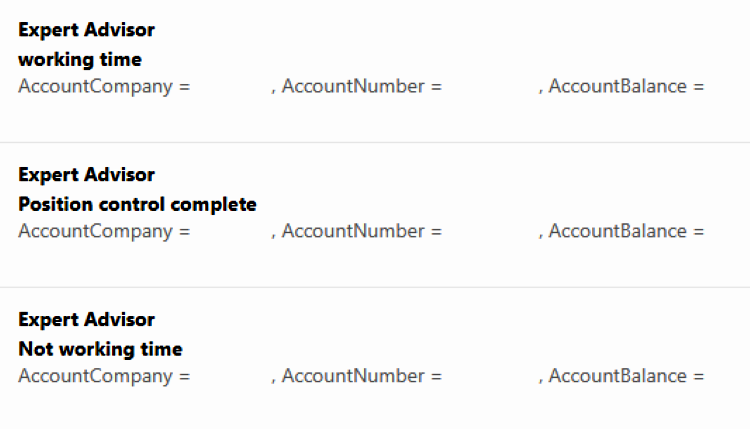Click blank AccountCompany value in Position control message
Screen dimensions: 750x429
coord(230,232)
